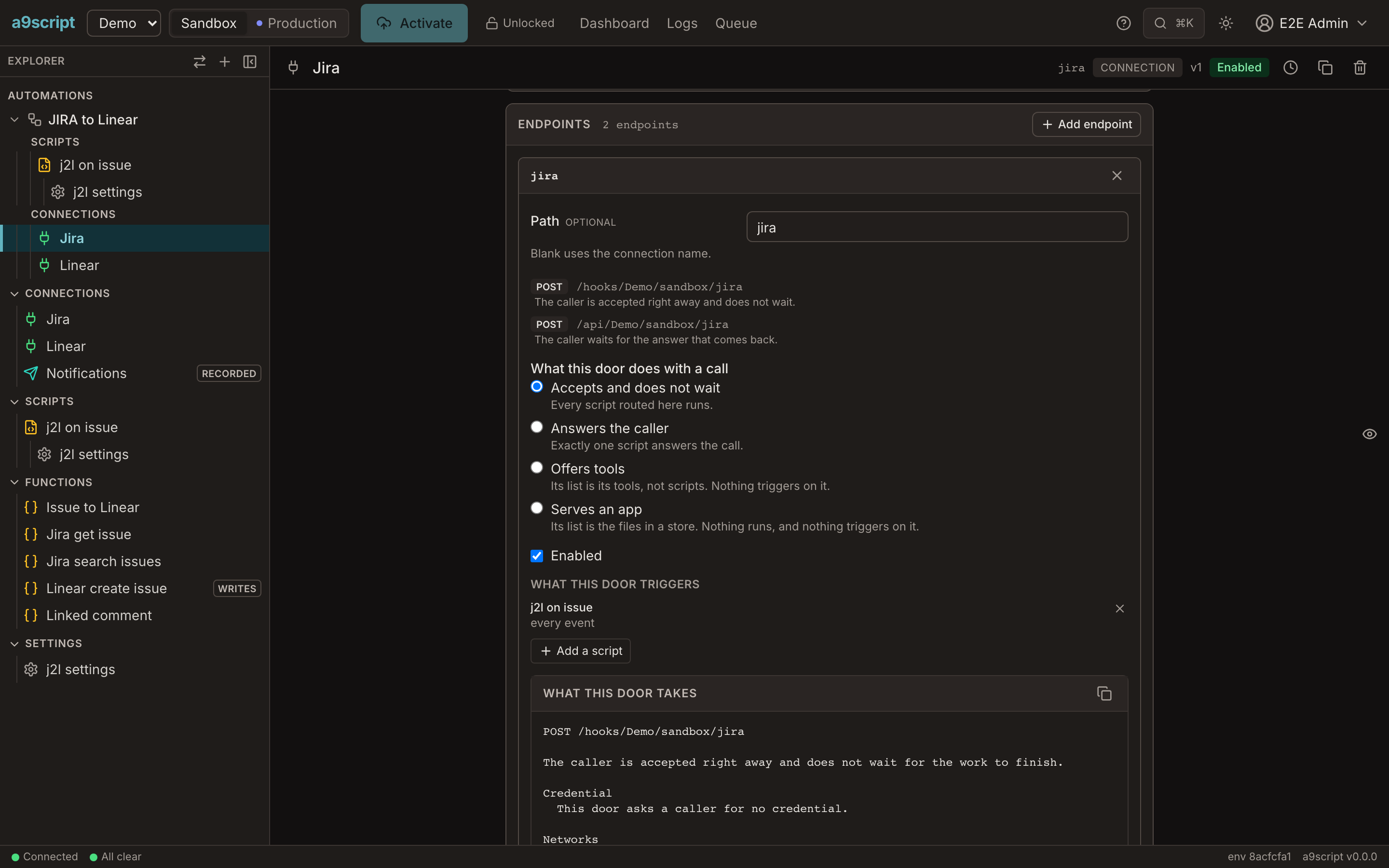The width and height of the screenshot is (1389, 868).
Task: Switch to the Production environment
Action: [296, 23]
